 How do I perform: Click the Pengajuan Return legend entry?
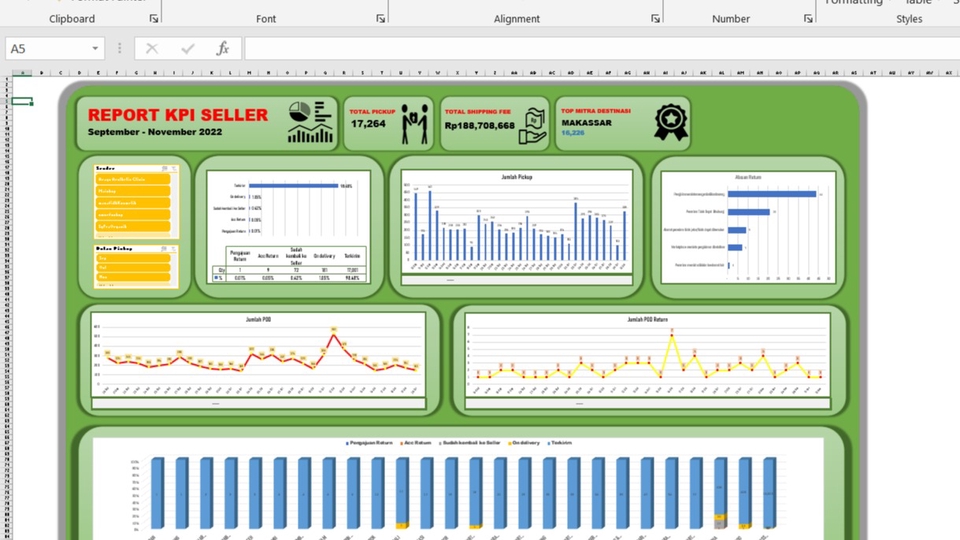(369, 443)
